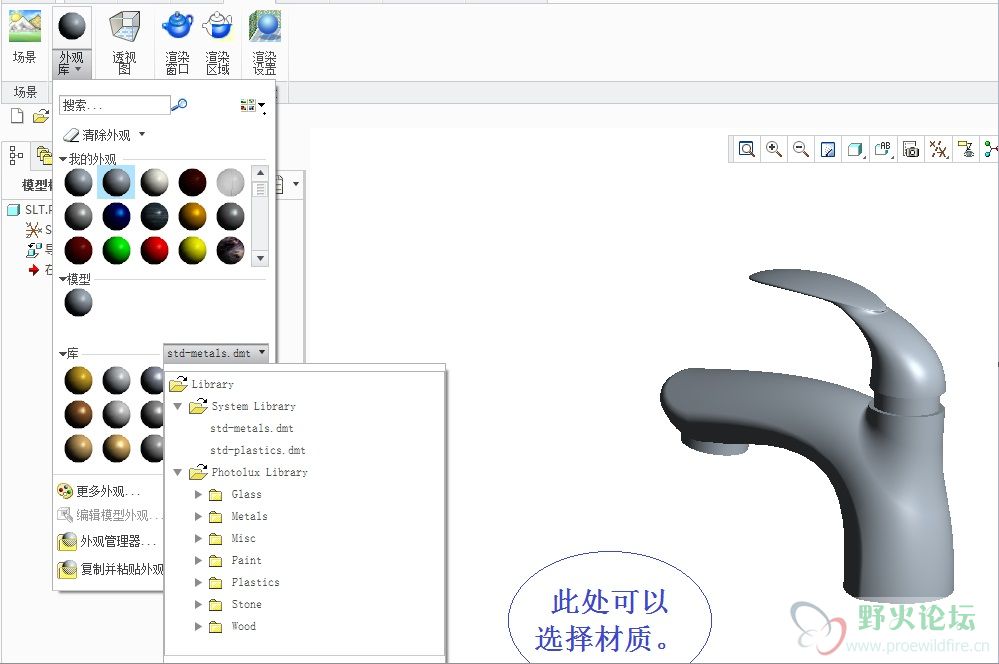Expand the Glass folder
Screen dimensions: 999x664
[198, 494]
